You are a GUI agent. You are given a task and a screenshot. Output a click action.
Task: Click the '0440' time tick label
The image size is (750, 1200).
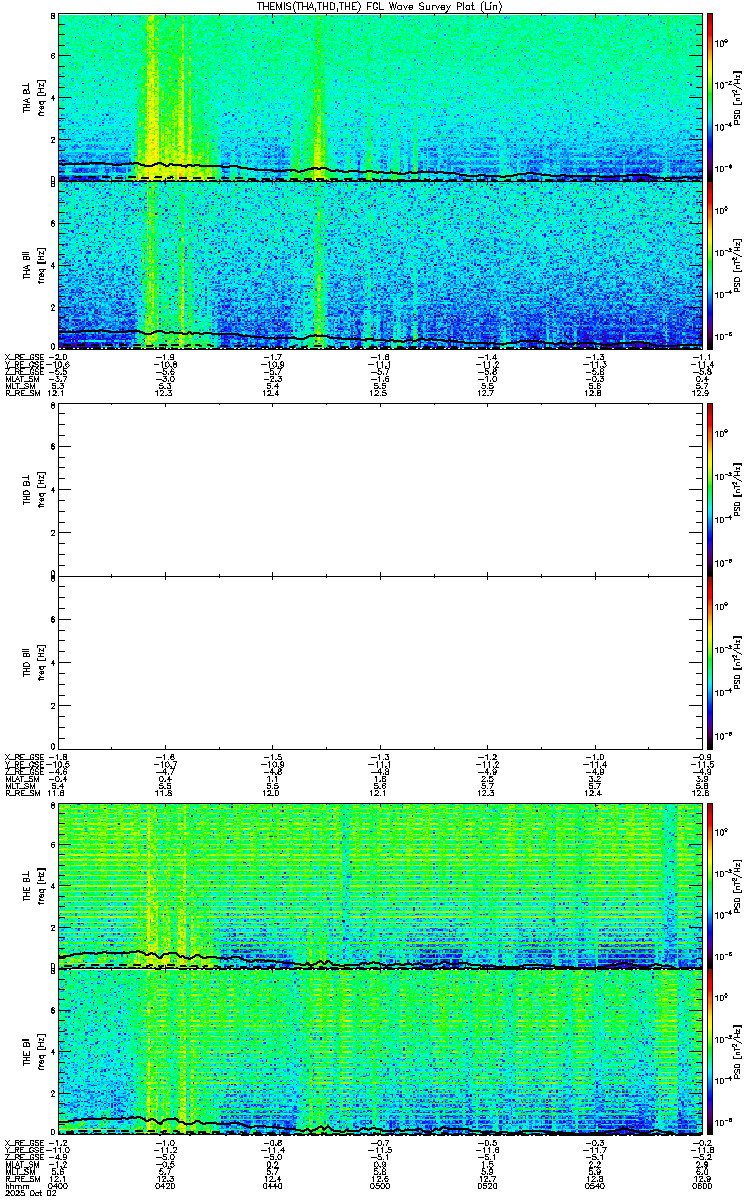coord(273,1185)
